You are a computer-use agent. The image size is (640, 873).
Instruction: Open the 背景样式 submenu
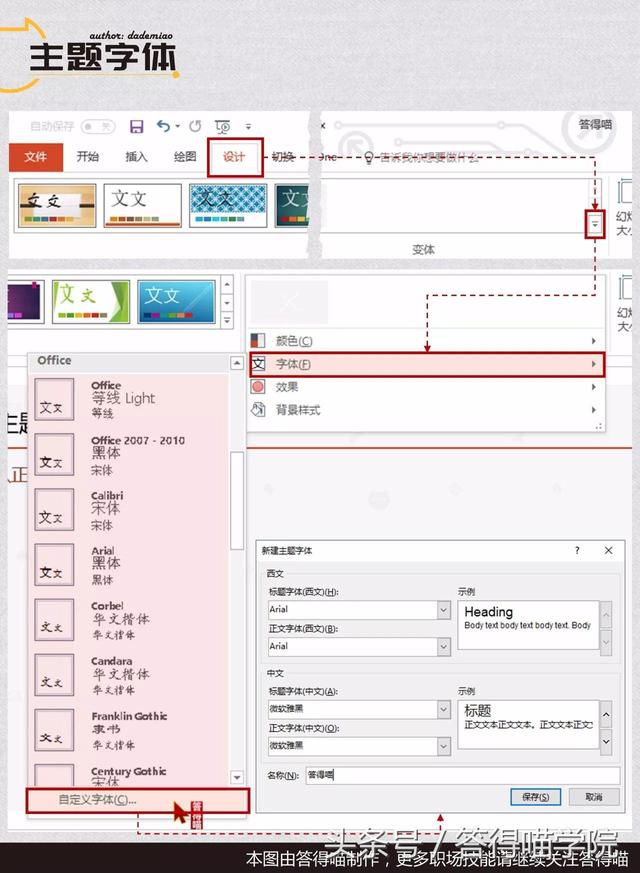click(426, 410)
